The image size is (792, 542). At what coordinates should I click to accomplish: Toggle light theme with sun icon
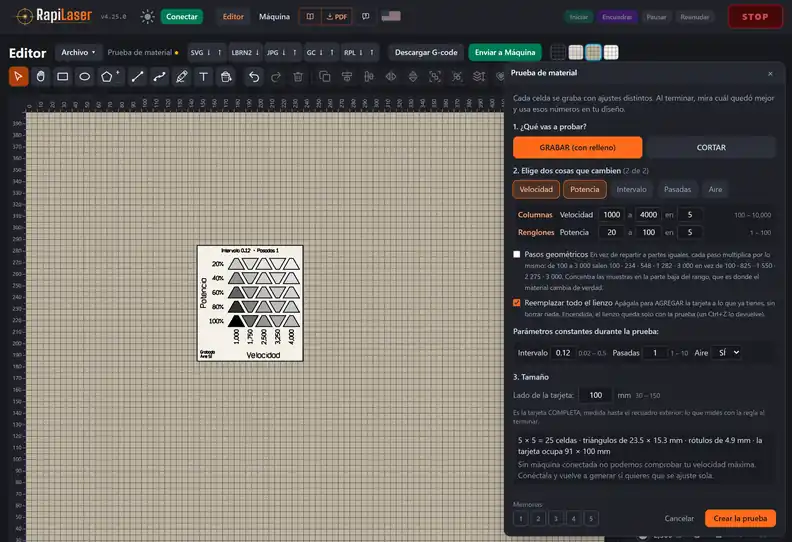point(147,17)
